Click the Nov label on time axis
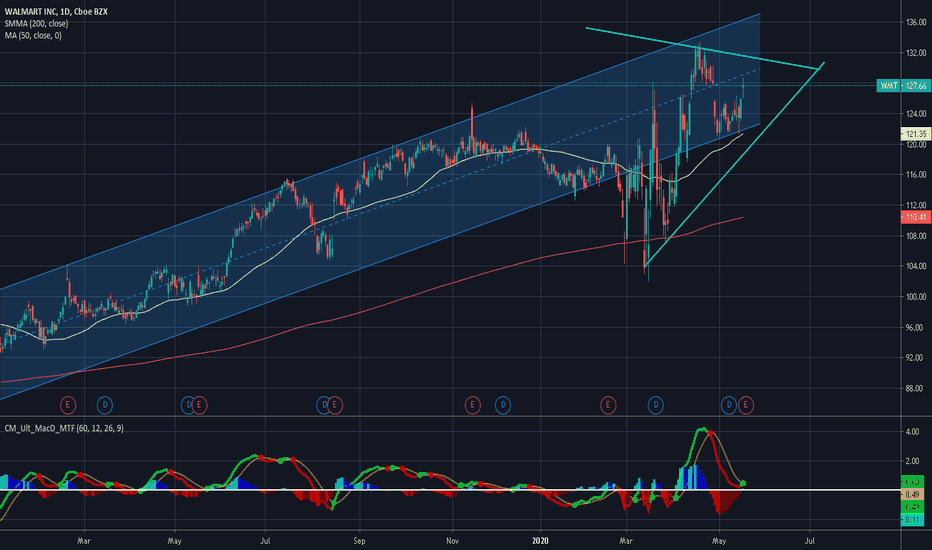 coord(453,541)
